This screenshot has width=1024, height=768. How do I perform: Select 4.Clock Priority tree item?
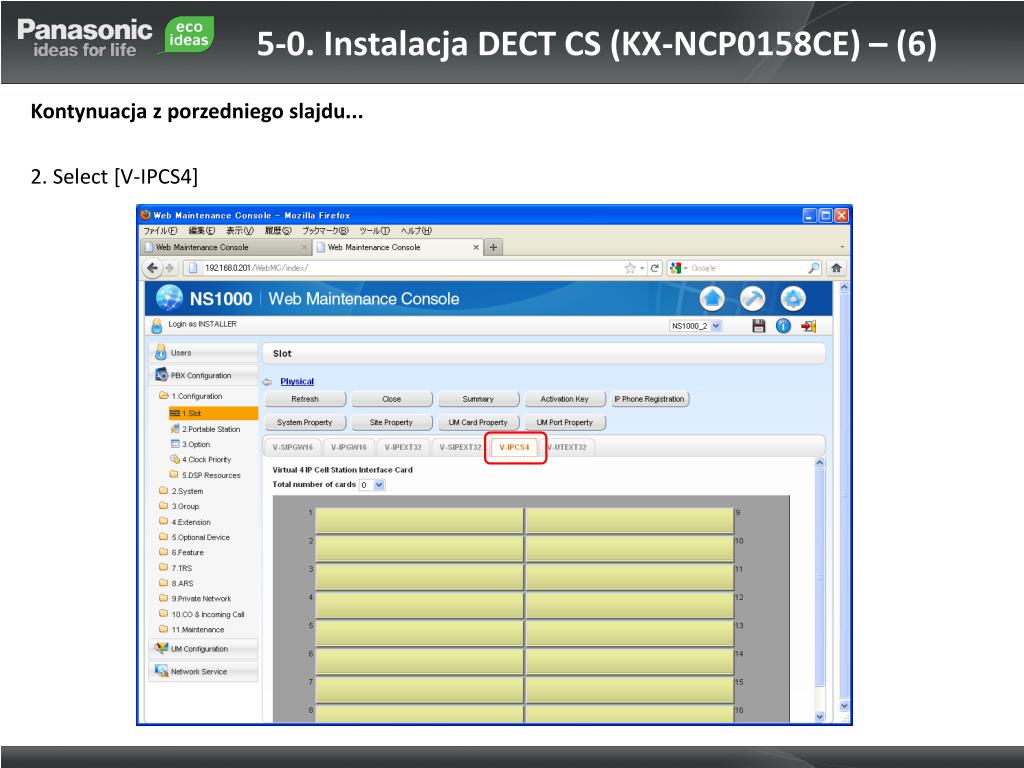[x=200, y=460]
